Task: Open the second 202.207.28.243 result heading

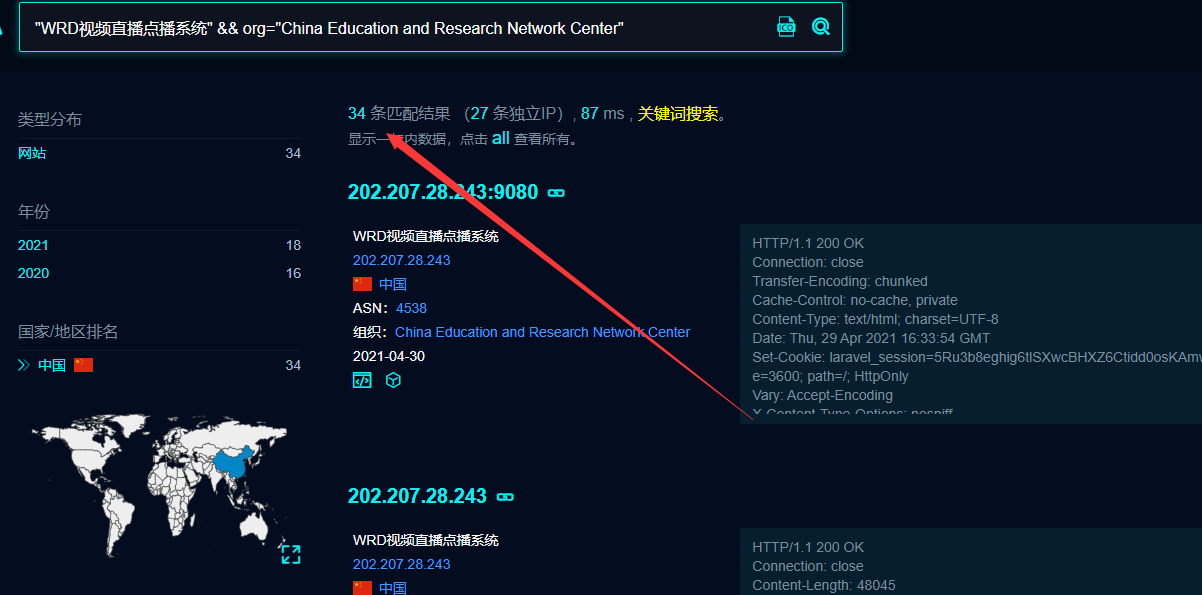Action: pos(417,496)
